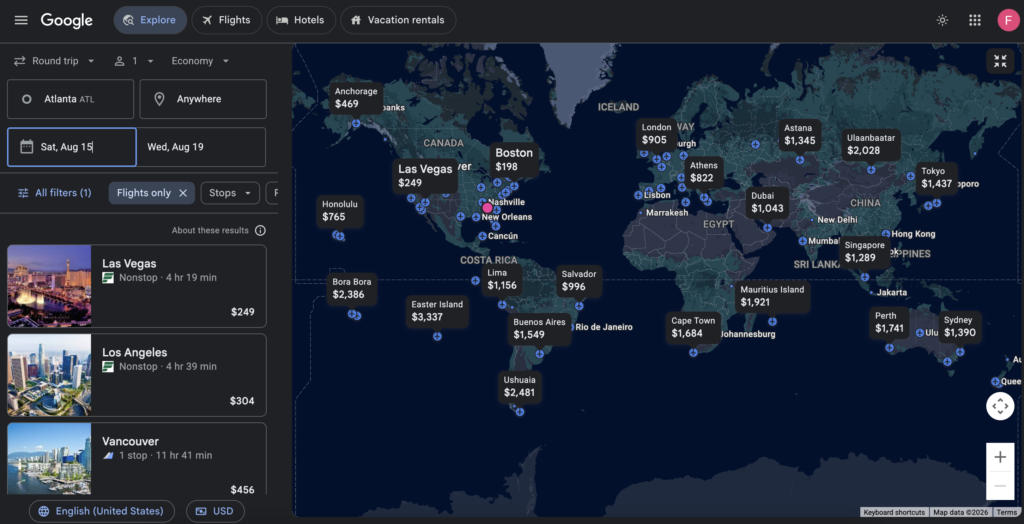Open the About these results info icon
The width and height of the screenshot is (1024, 524).
click(x=260, y=231)
